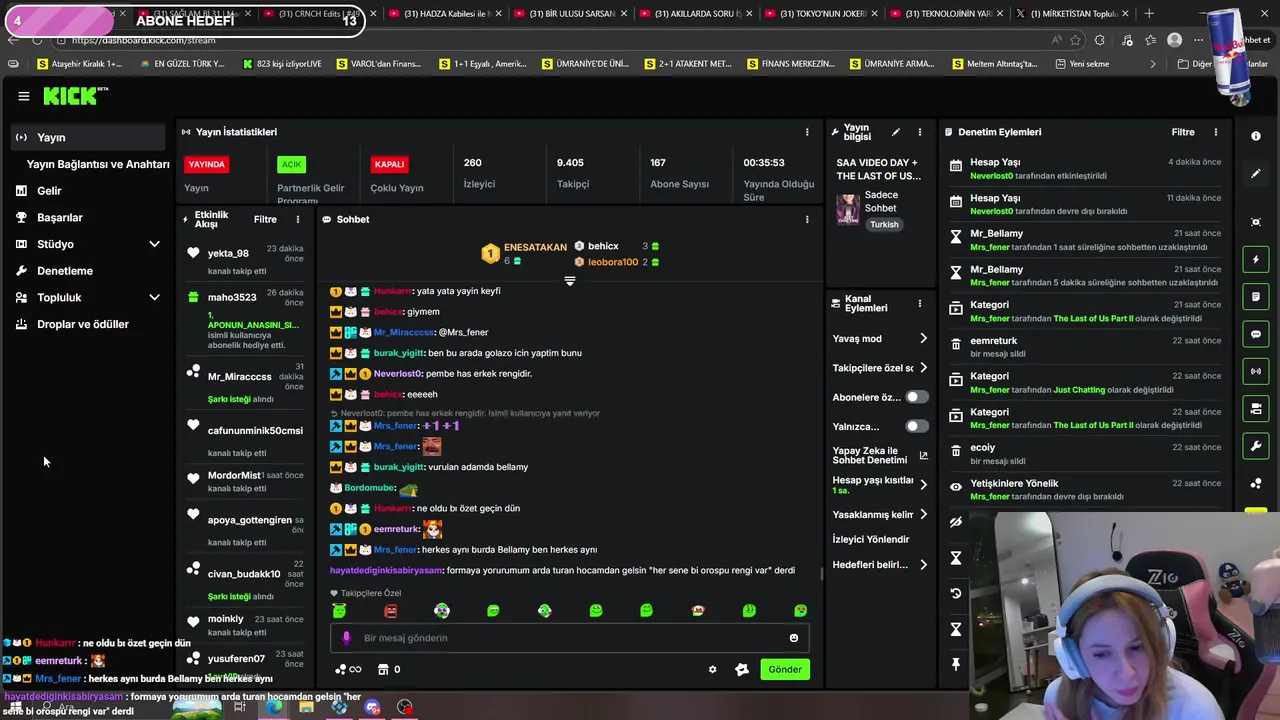Click the purple microphone icon in chat input
Screen dimensions: 1280x720
346,638
